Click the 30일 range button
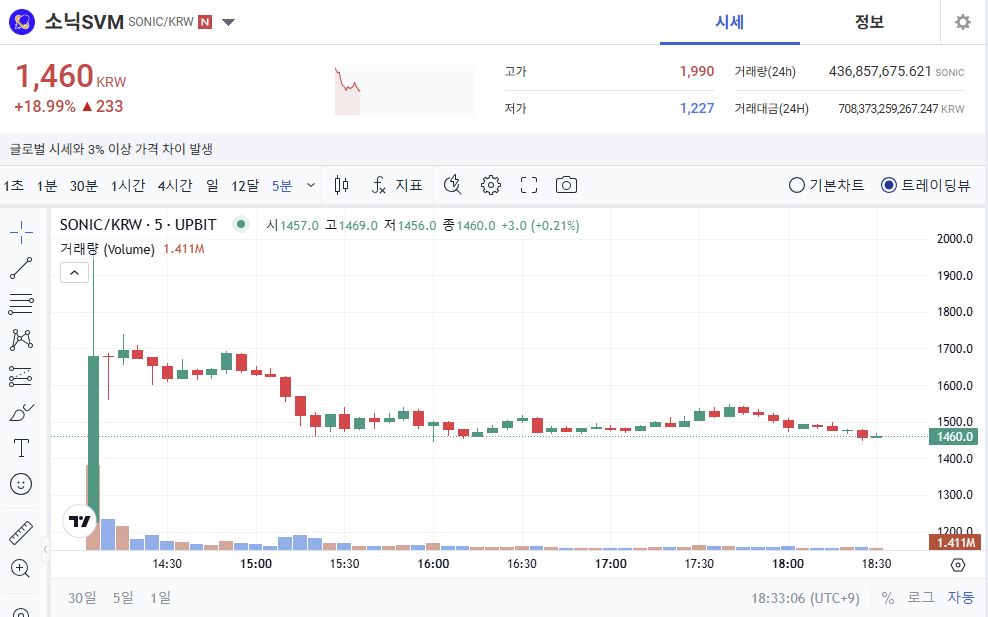This screenshot has height=617, width=988. (81, 597)
